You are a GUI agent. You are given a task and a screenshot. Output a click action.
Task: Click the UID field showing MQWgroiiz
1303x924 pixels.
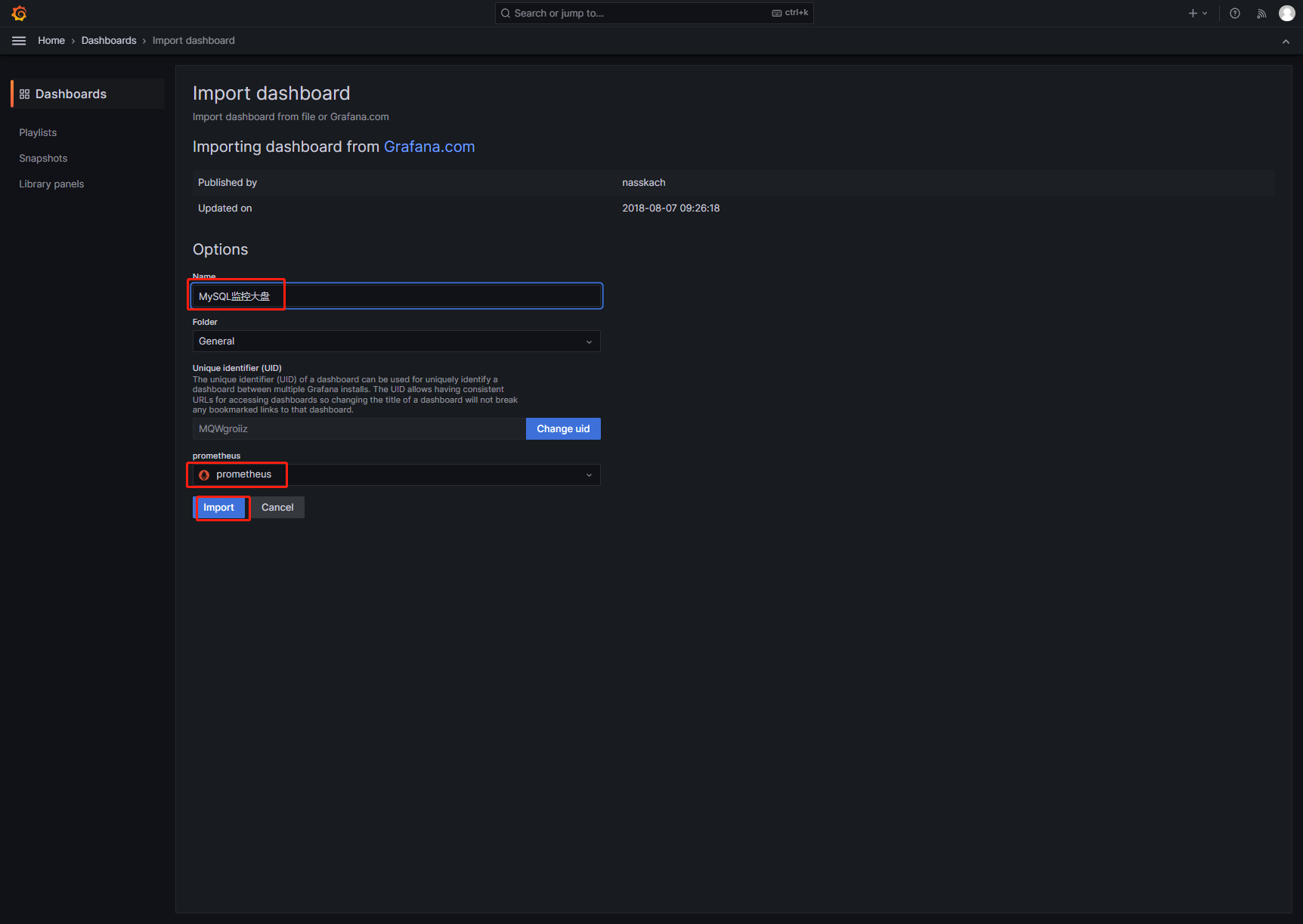pyautogui.click(x=359, y=429)
